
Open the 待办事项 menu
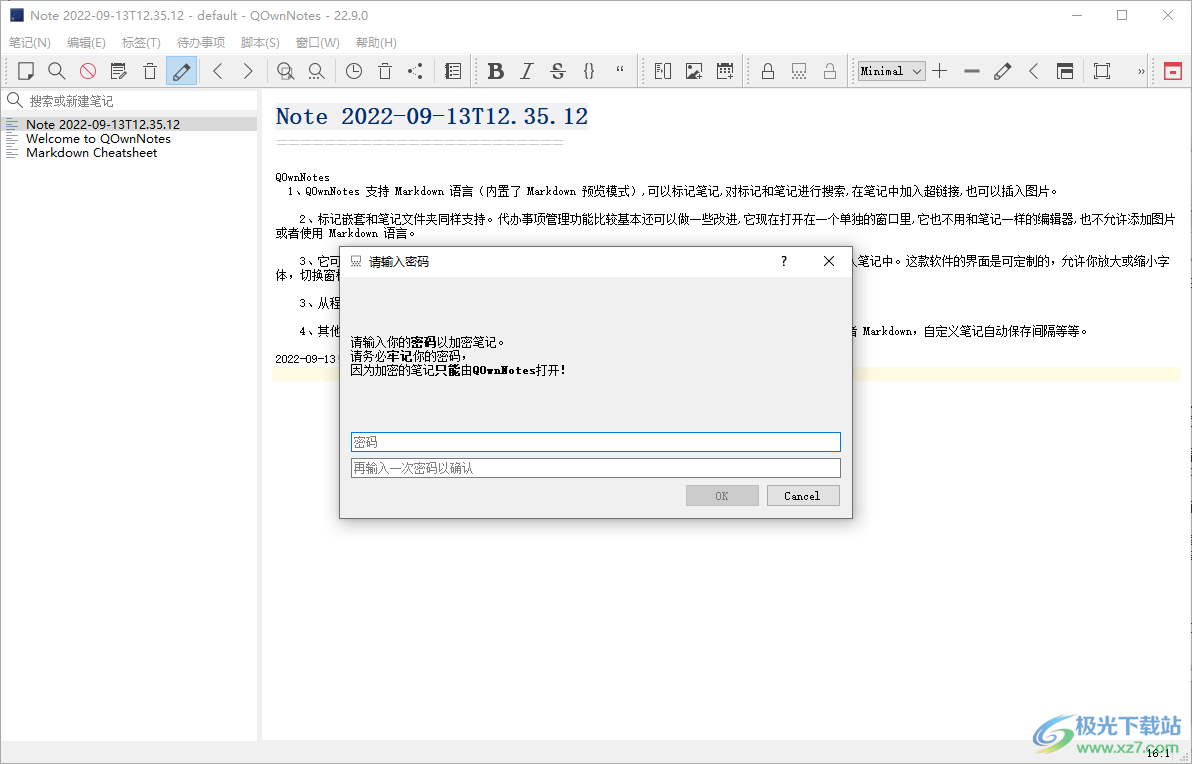tap(201, 43)
